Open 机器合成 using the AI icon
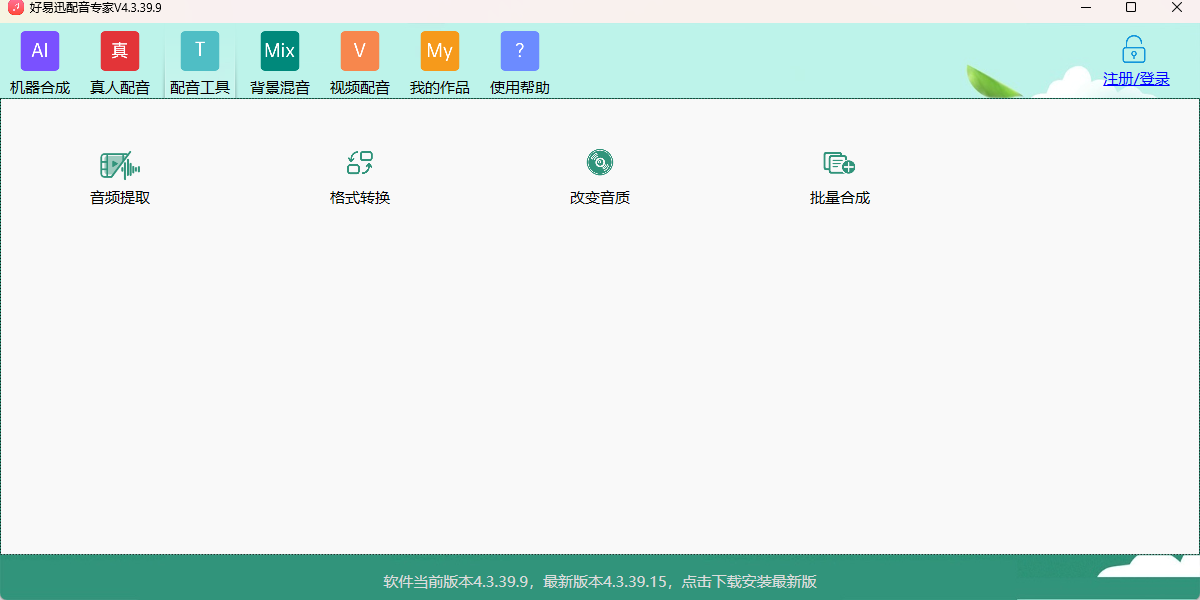 coord(40,50)
